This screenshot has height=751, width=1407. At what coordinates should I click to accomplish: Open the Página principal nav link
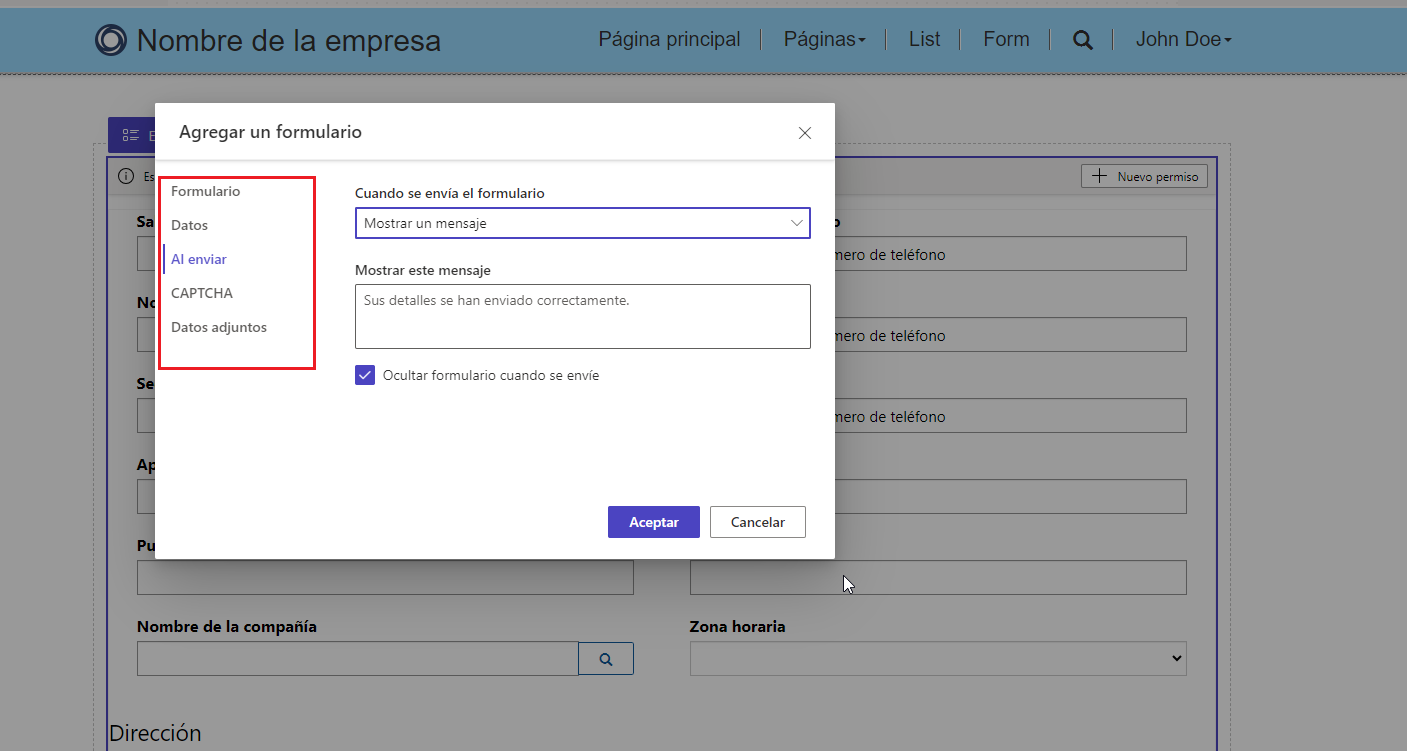(x=670, y=39)
